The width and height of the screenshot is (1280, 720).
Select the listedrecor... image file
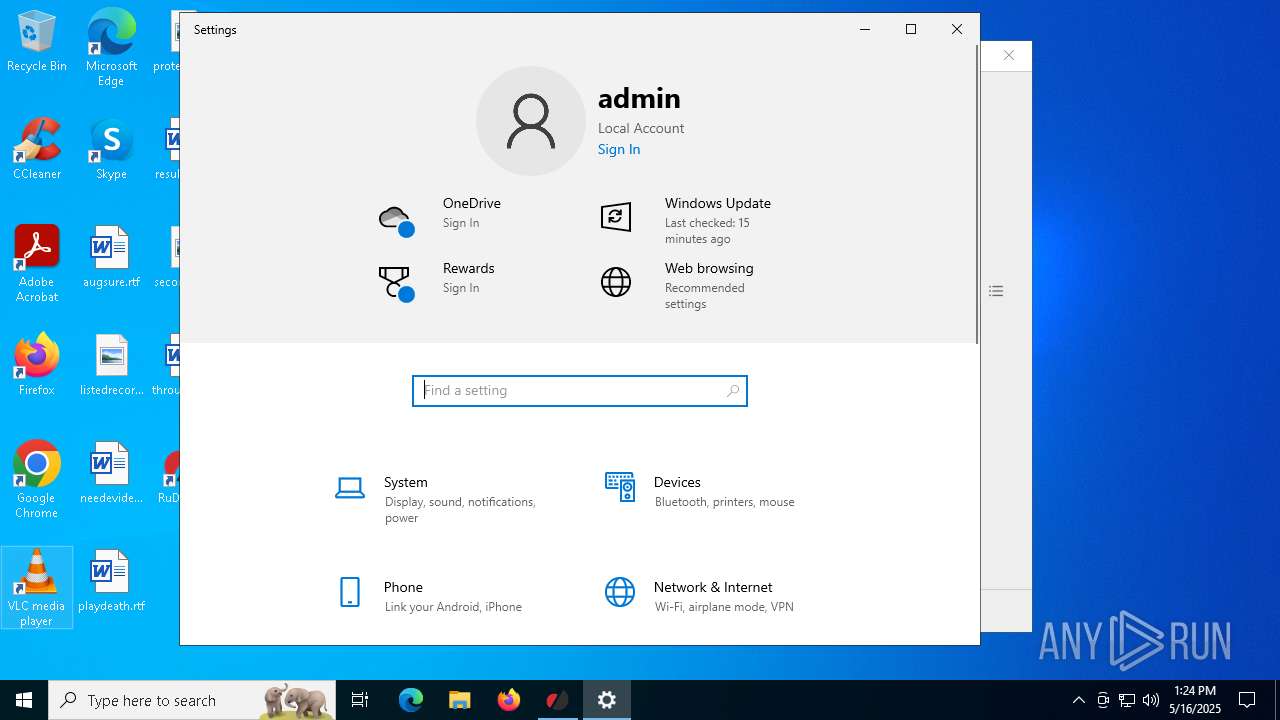click(x=111, y=365)
